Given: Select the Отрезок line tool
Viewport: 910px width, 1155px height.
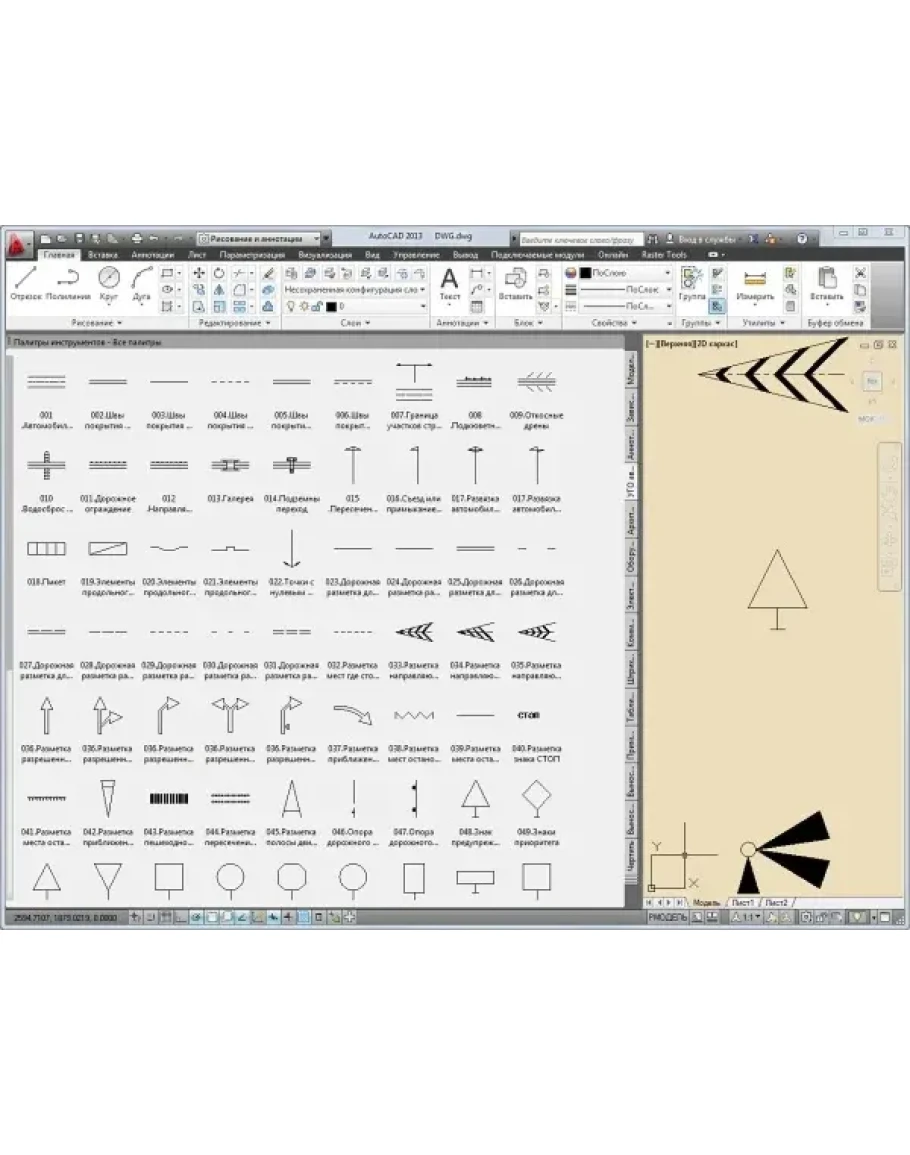Looking at the screenshot, I should pyautogui.click(x=27, y=282).
